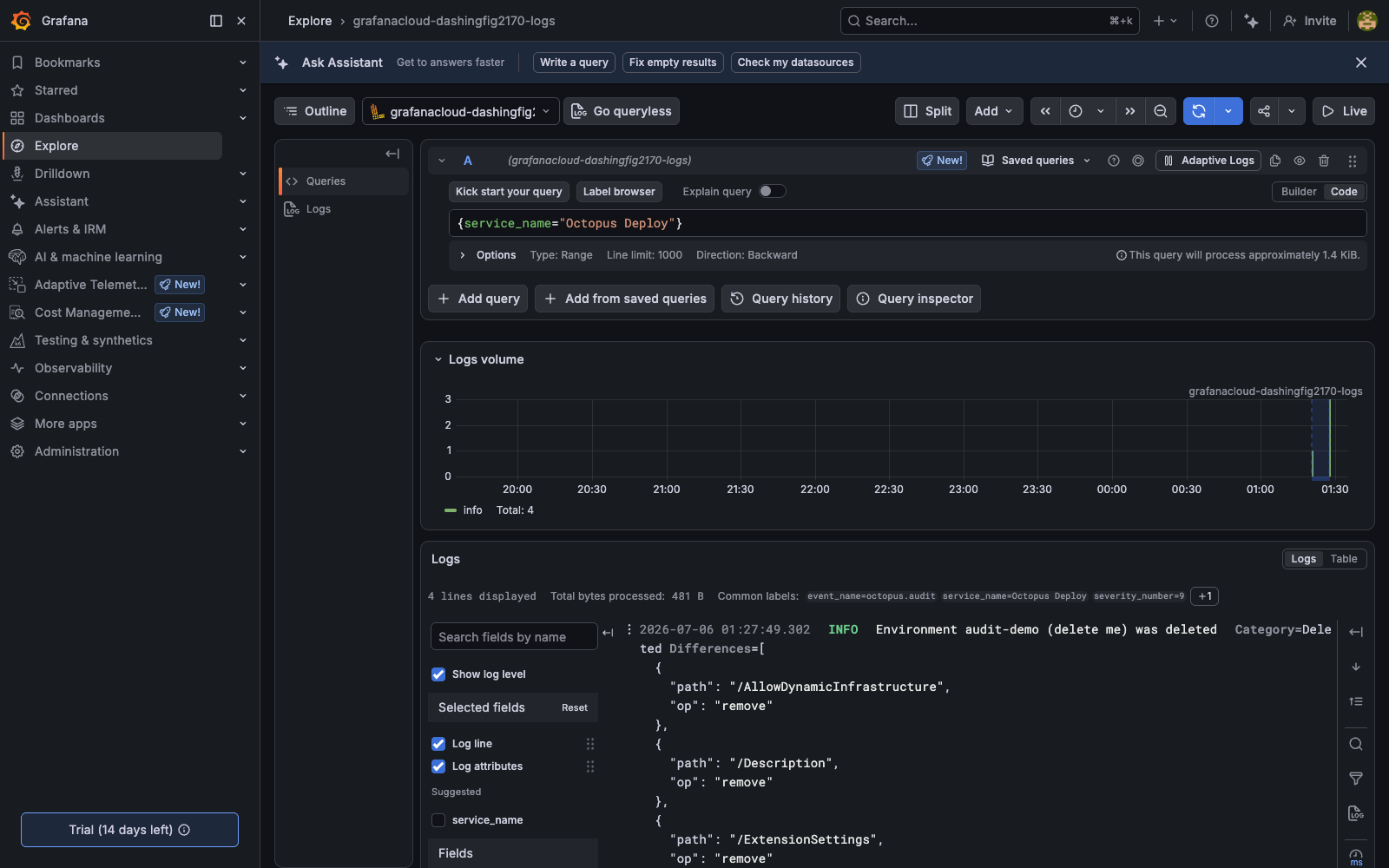This screenshot has width=1389, height=868.
Task: Open the log search magnifier icon
Action: [1356, 744]
